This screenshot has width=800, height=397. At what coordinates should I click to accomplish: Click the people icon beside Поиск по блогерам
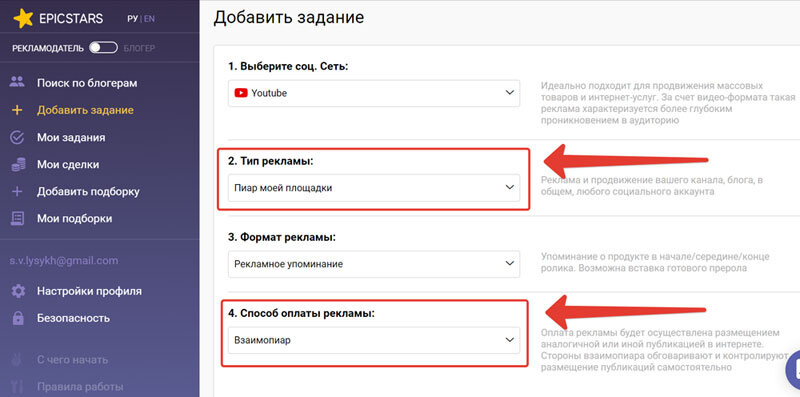[17, 83]
